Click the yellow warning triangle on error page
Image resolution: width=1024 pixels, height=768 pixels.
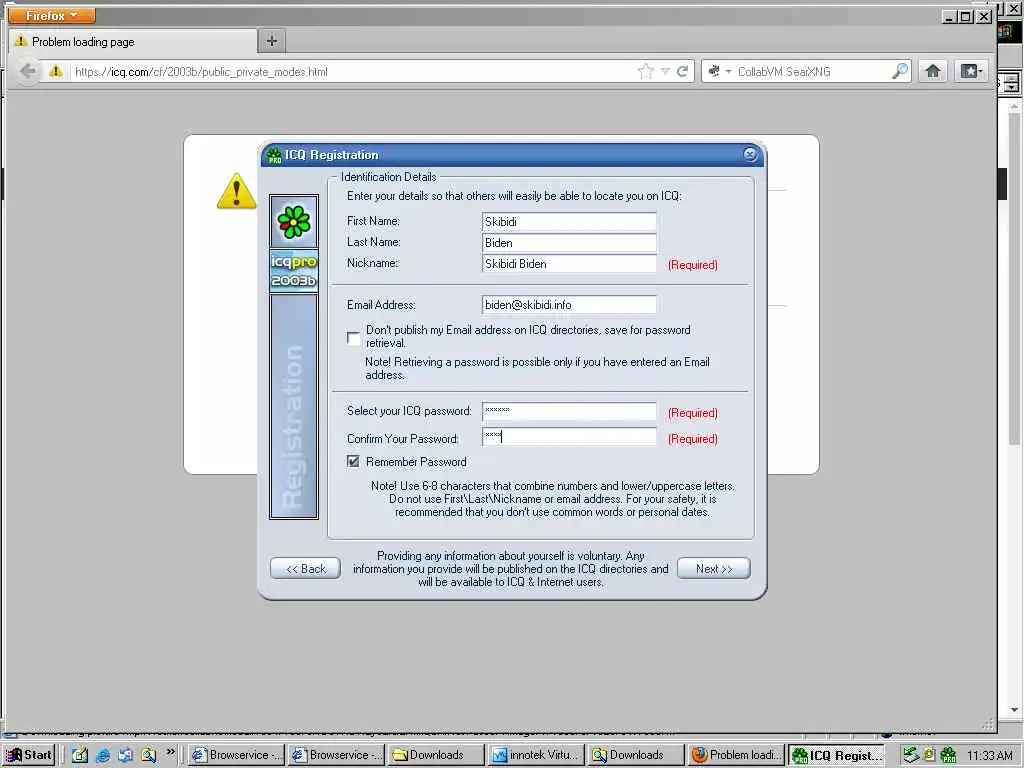point(236,191)
